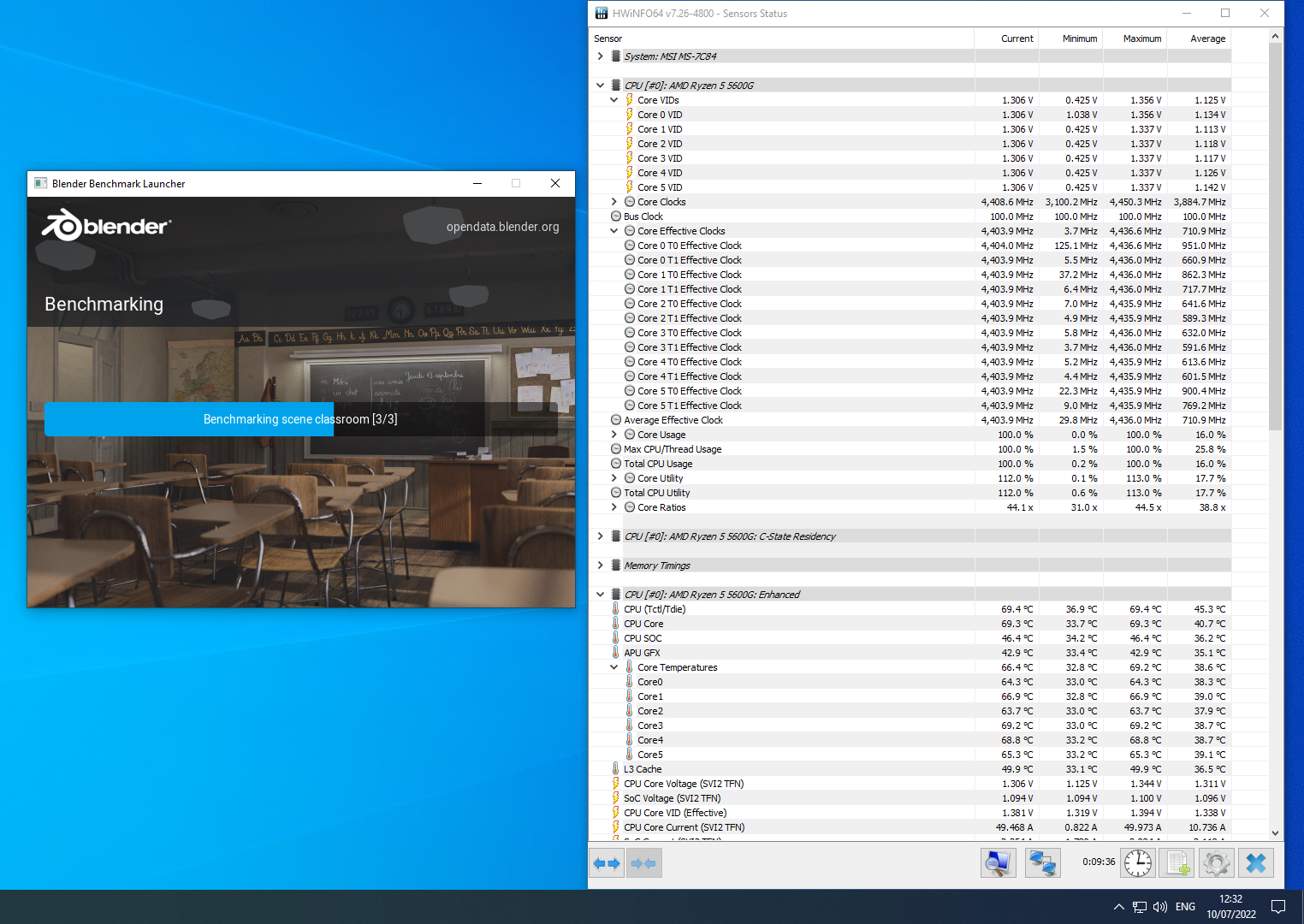Open remote sensor monitoring network computers icon

[1042, 863]
